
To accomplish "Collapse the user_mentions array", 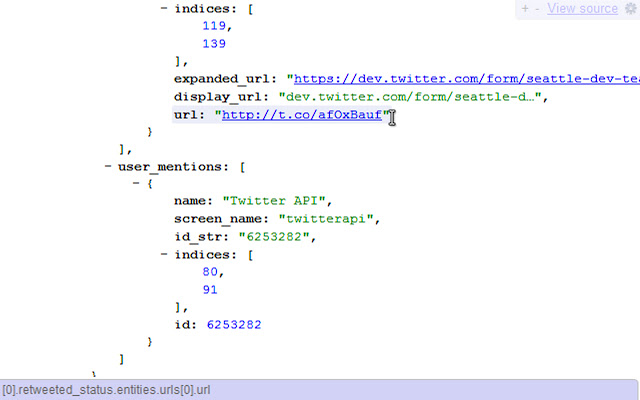I will point(108,166).
